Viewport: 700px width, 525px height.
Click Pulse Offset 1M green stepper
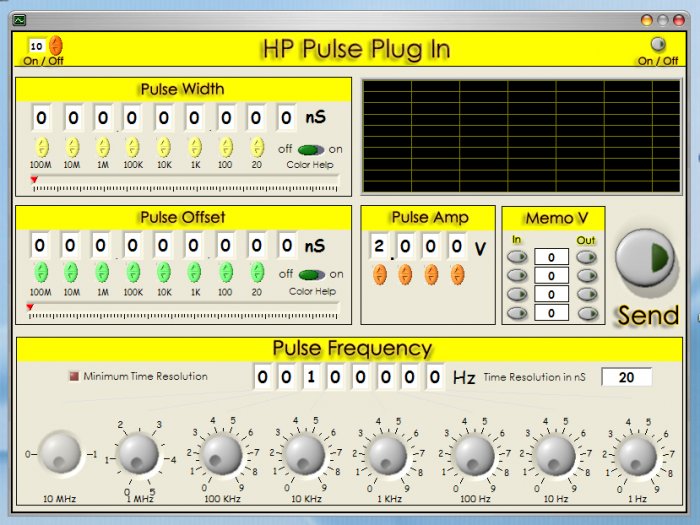click(x=102, y=272)
